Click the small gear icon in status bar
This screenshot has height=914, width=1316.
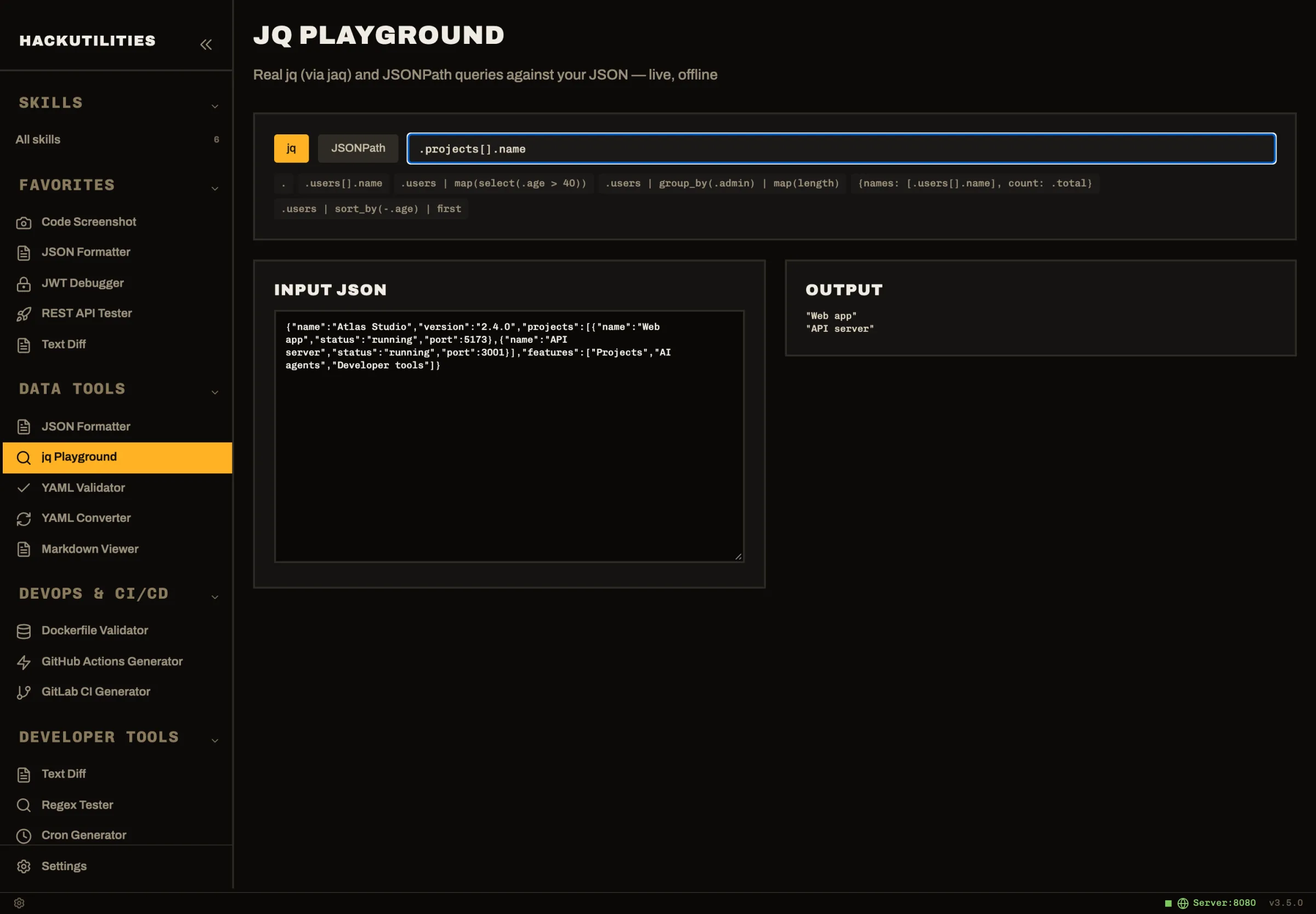click(19, 902)
